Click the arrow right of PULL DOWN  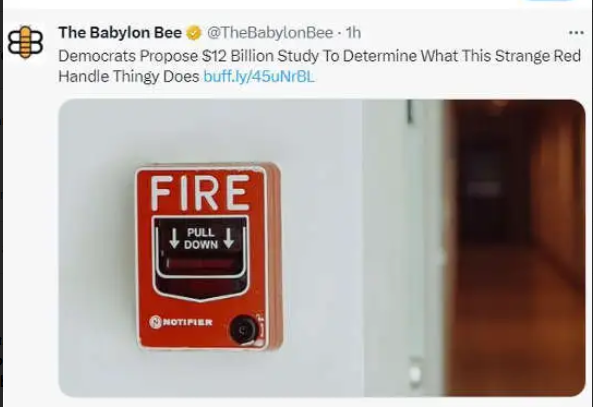click(x=228, y=238)
